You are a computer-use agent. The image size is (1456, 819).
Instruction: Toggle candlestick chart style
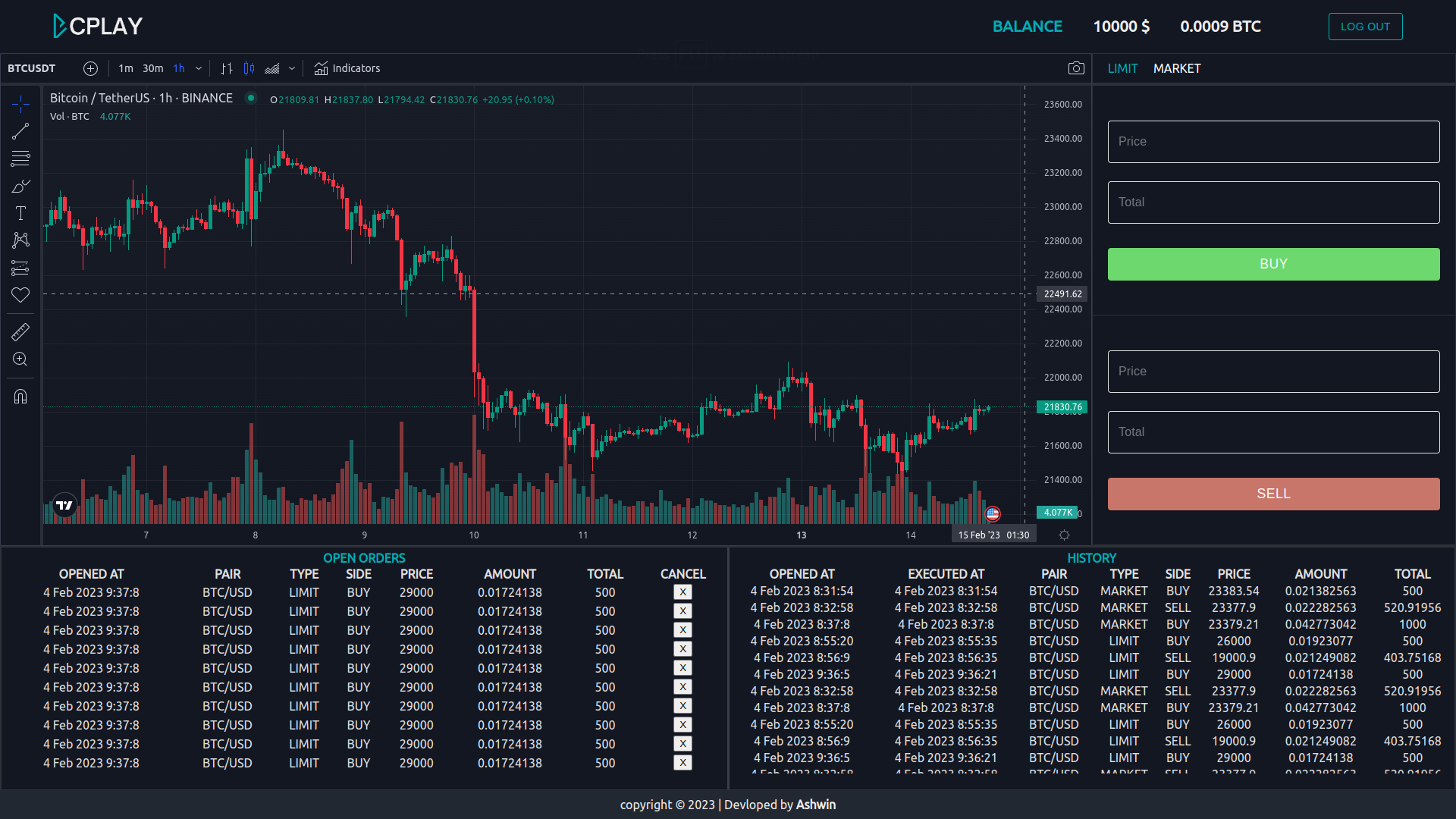pyautogui.click(x=249, y=68)
